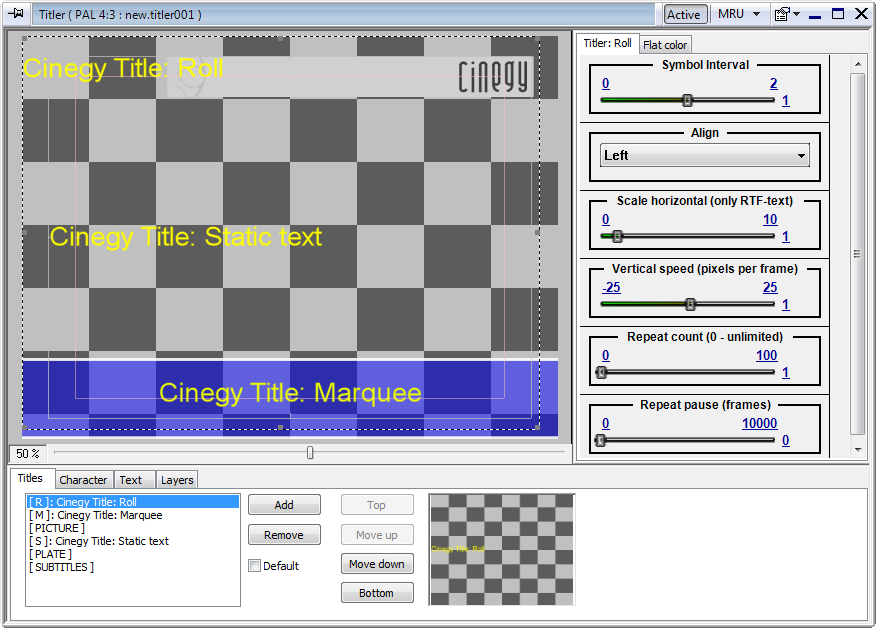The image size is (876, 628).
Task: Click the Symbol Interval slider handle
Action: click(687, 101)
